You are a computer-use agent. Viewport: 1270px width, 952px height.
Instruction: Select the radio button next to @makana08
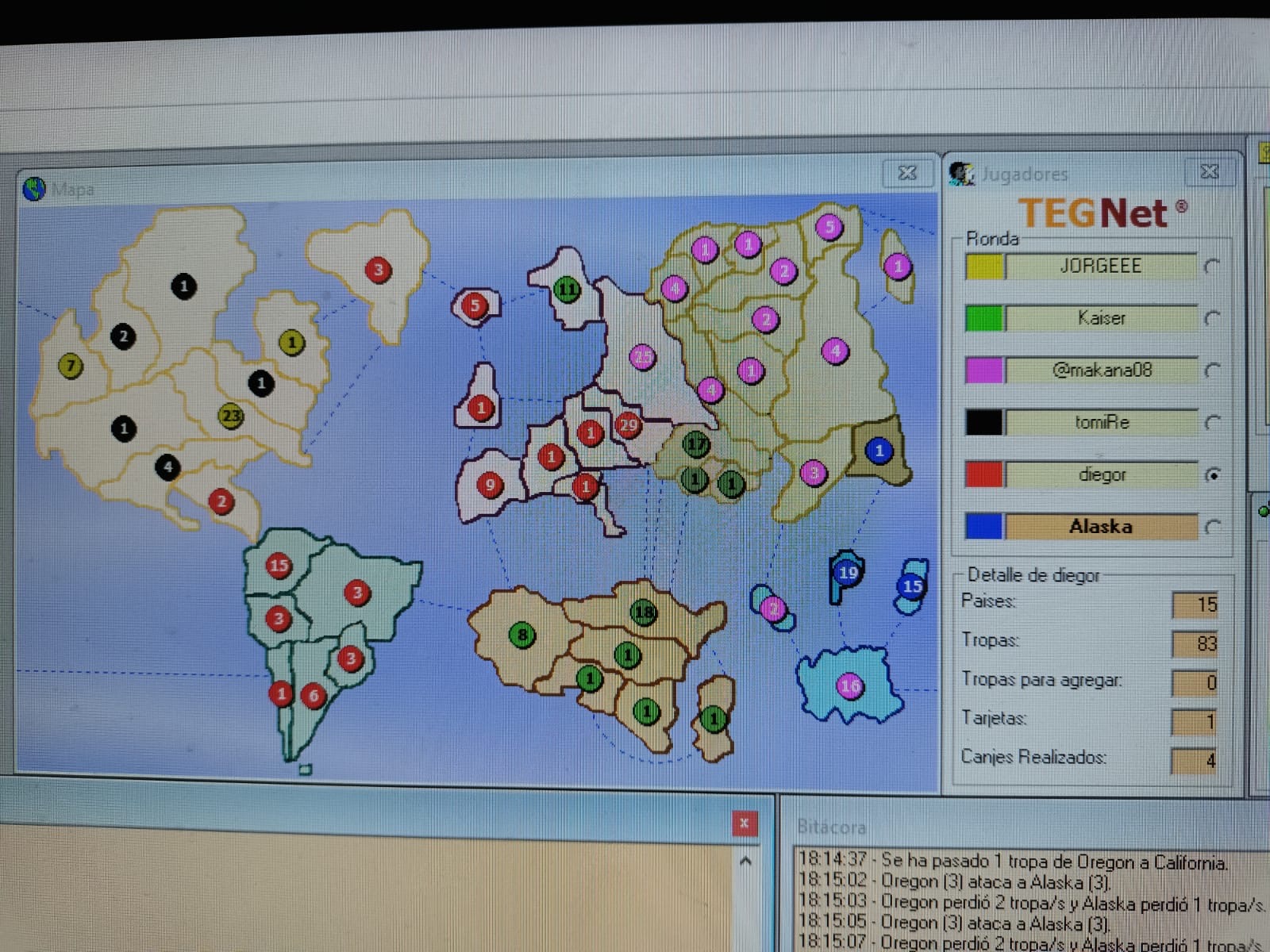(x=1212, y=370)
